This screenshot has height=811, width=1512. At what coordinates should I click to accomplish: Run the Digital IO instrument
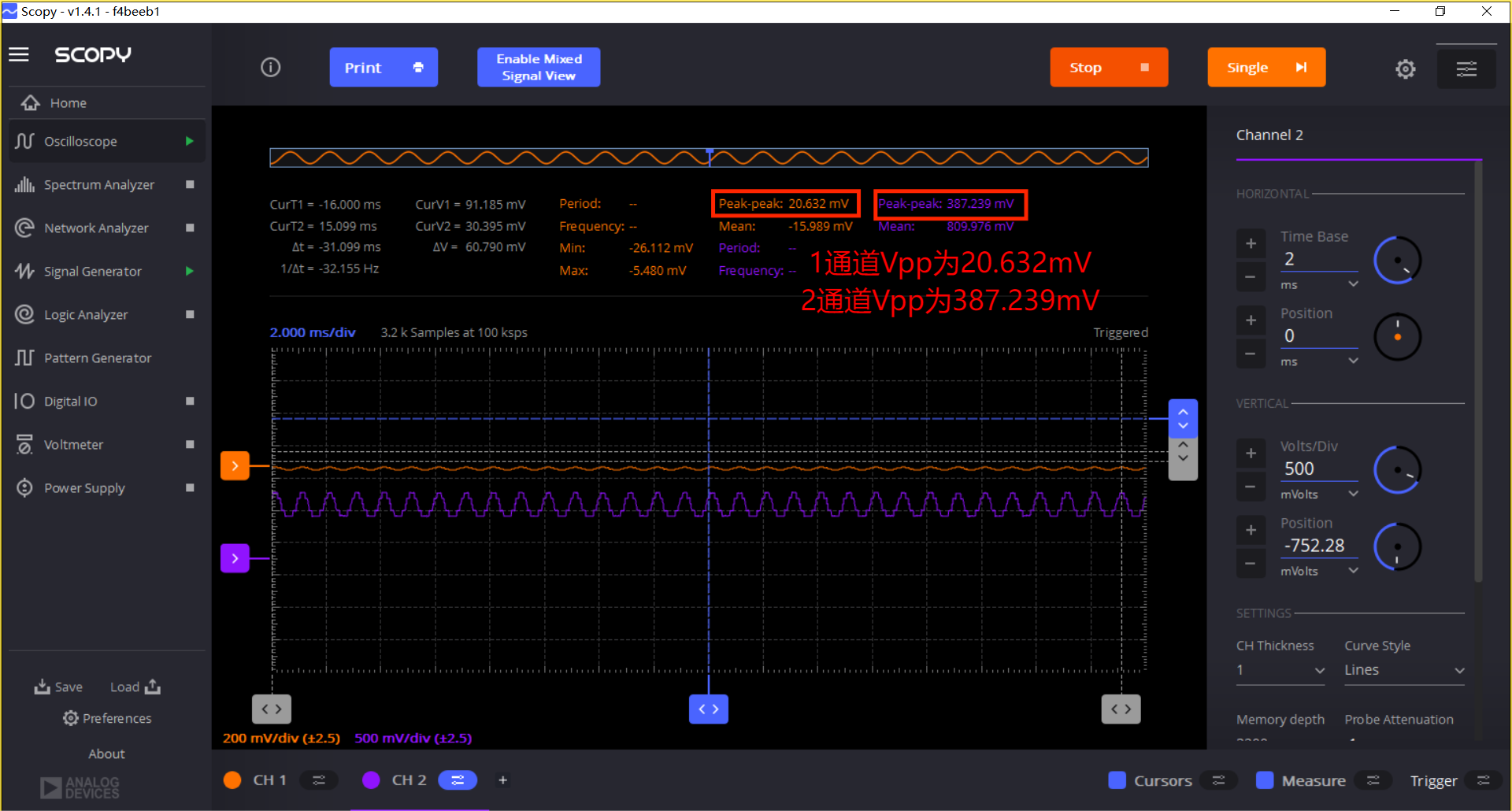point(189,401)
